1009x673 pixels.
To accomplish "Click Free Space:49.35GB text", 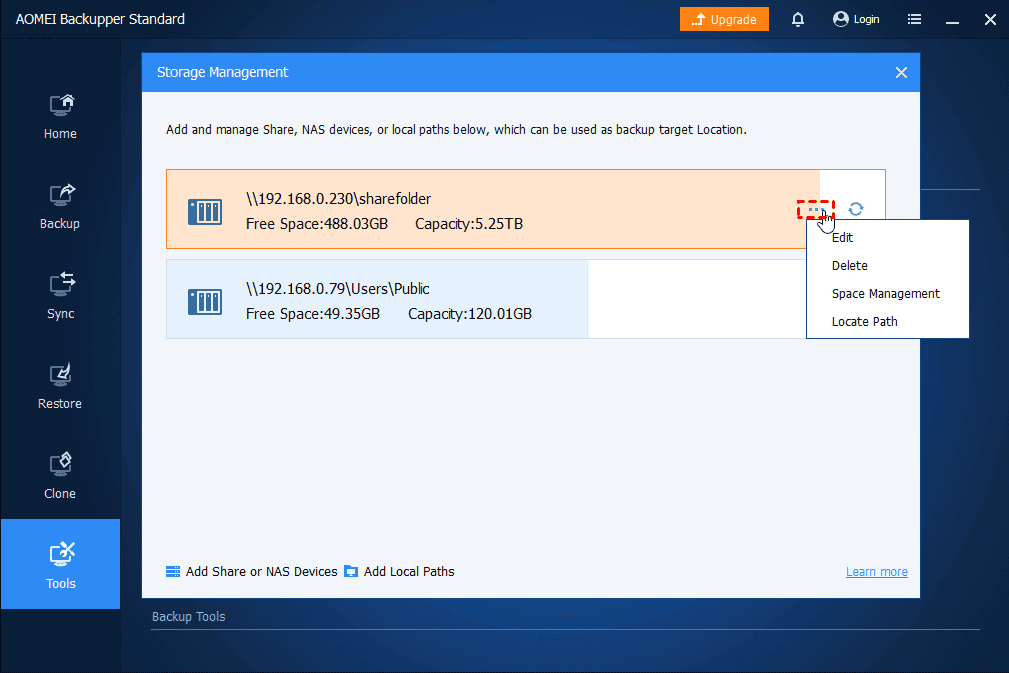I will tap(313, 314).
